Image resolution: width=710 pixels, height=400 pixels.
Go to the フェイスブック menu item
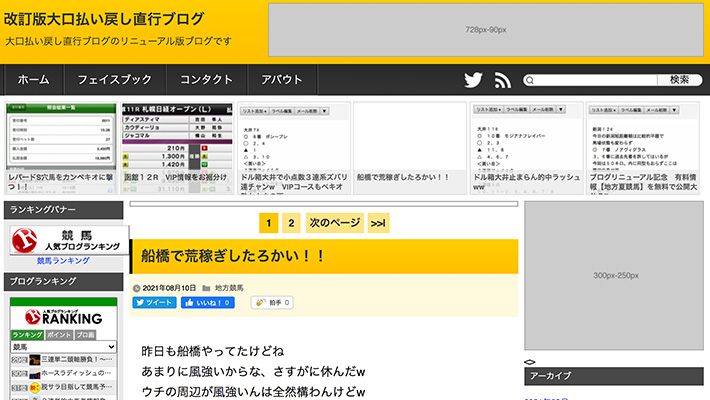point(115,80)
